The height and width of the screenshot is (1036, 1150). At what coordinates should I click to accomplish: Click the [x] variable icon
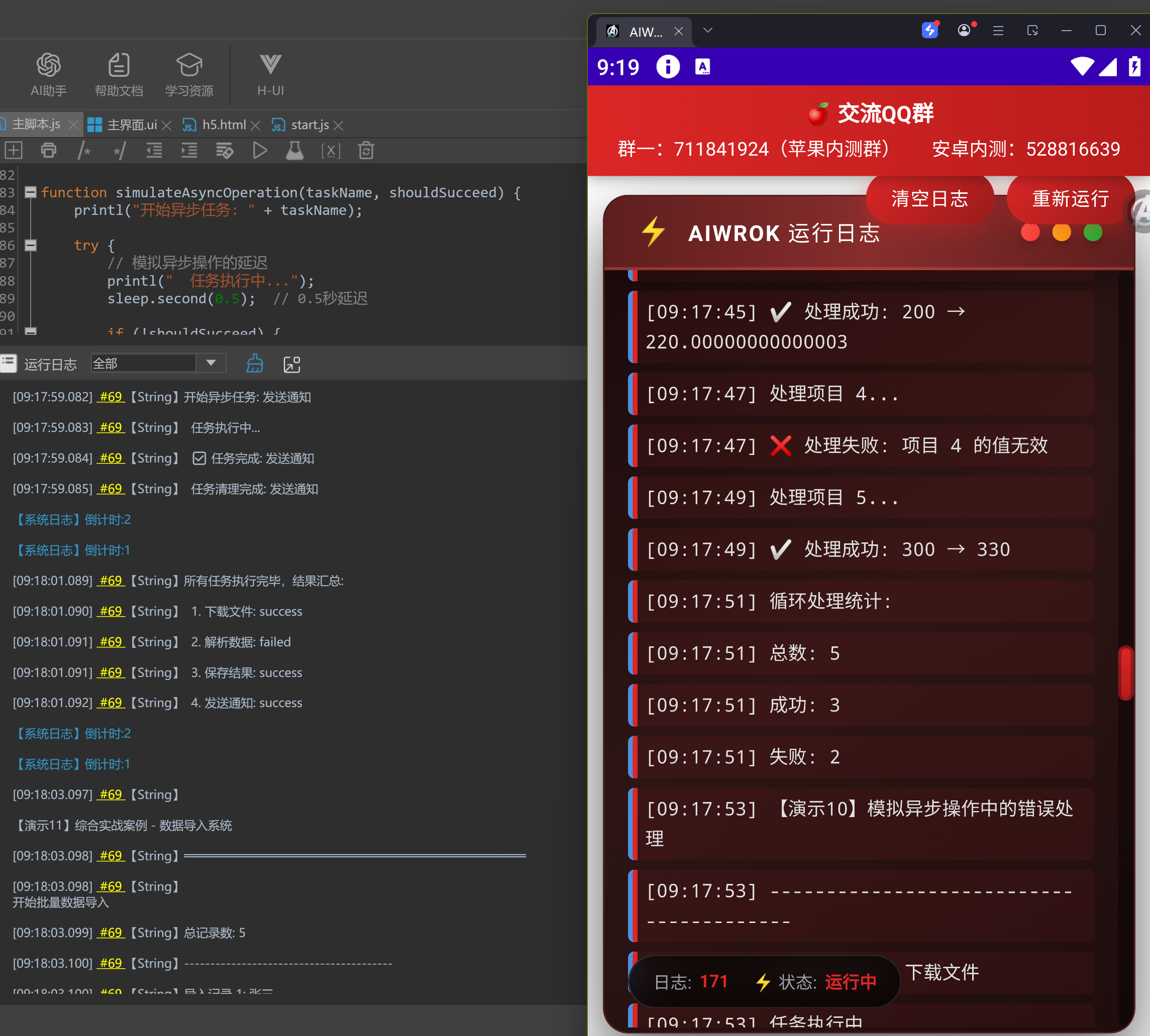[331, 150]
